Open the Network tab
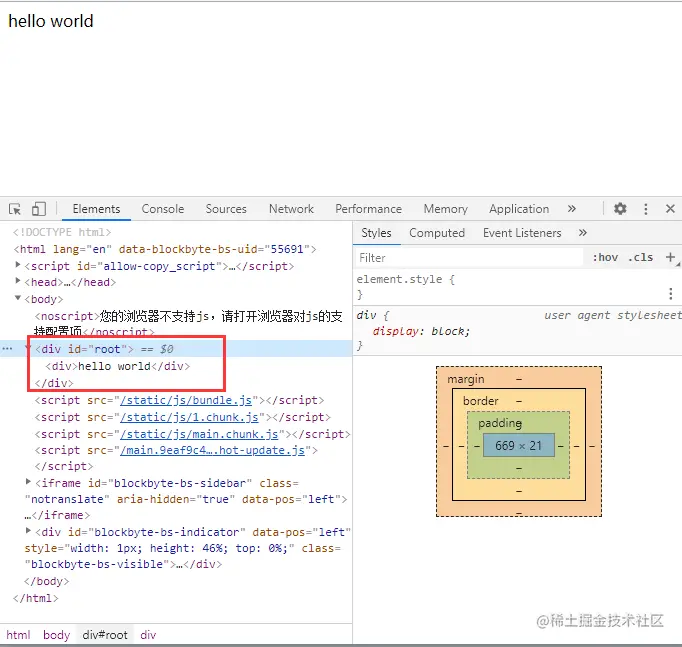The height and width of the screenshot is (647, 682). (x=291, y=209)
